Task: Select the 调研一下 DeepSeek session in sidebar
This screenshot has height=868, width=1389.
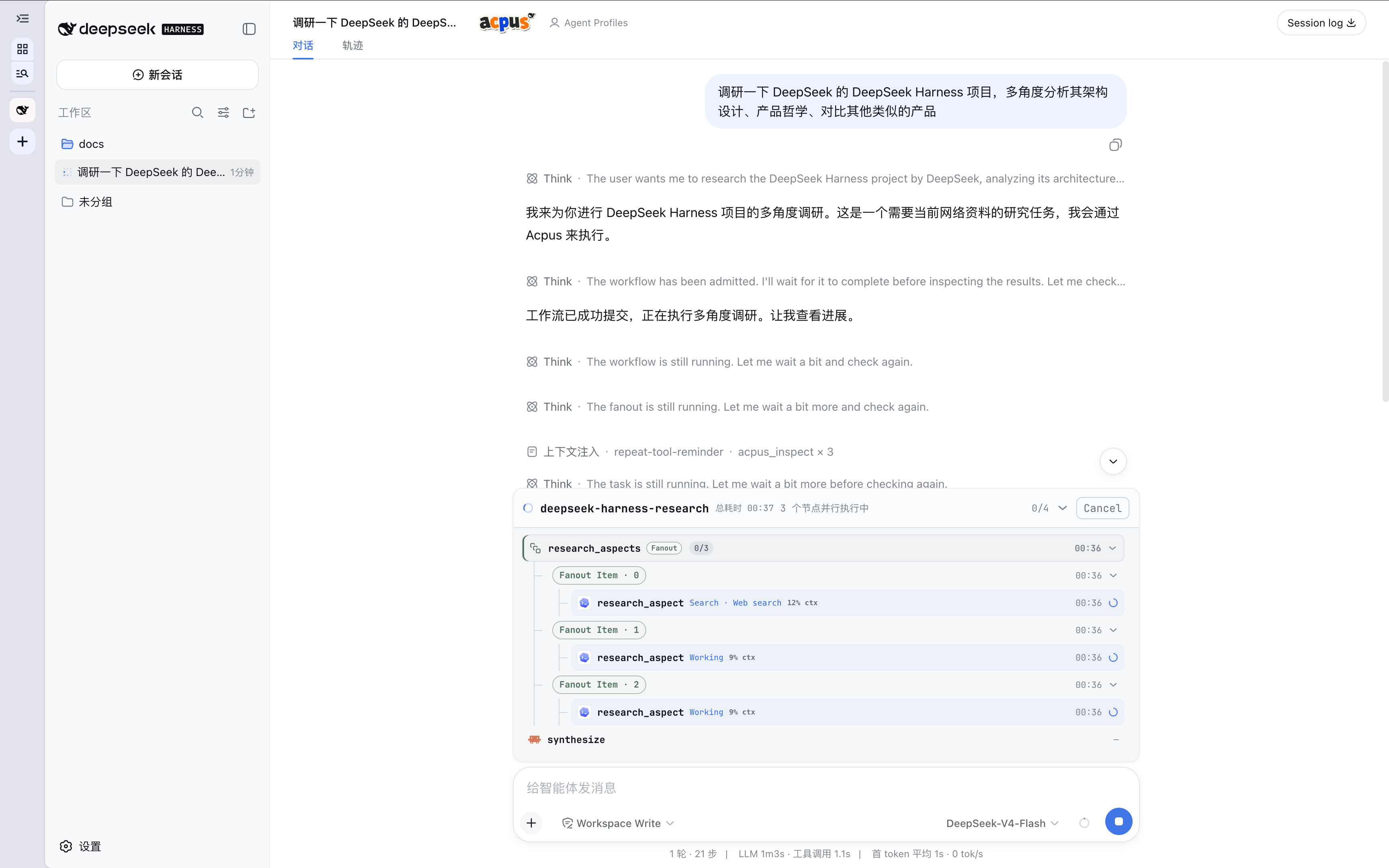Action: pyautogui.click(x=157, y=172)
